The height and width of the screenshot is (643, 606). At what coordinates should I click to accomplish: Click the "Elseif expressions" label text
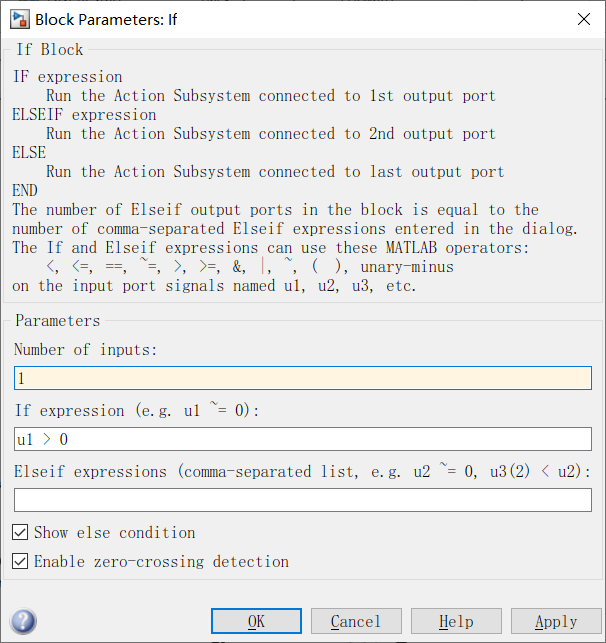[90, 471]
